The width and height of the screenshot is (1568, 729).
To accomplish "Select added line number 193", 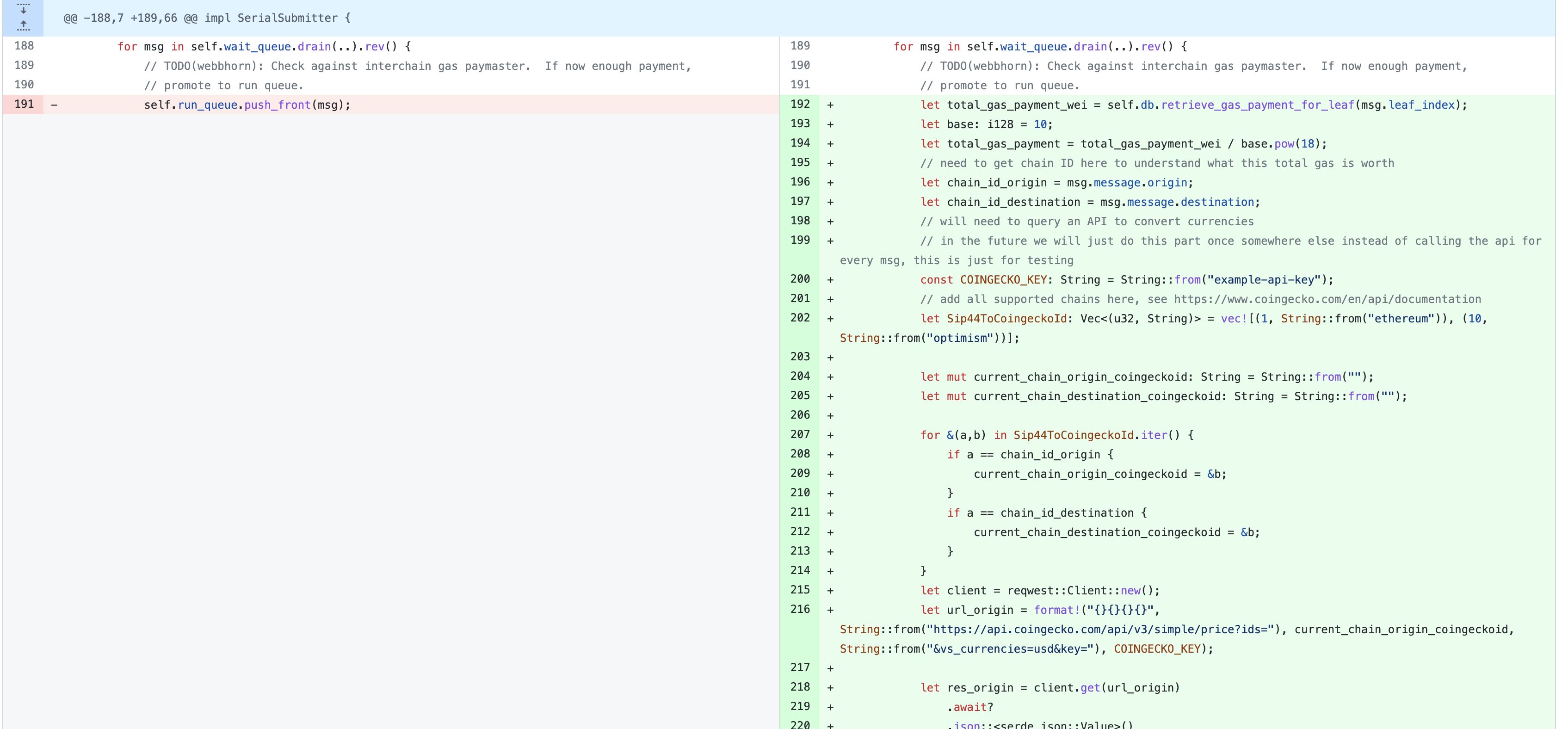I will [x=800, y=124].
